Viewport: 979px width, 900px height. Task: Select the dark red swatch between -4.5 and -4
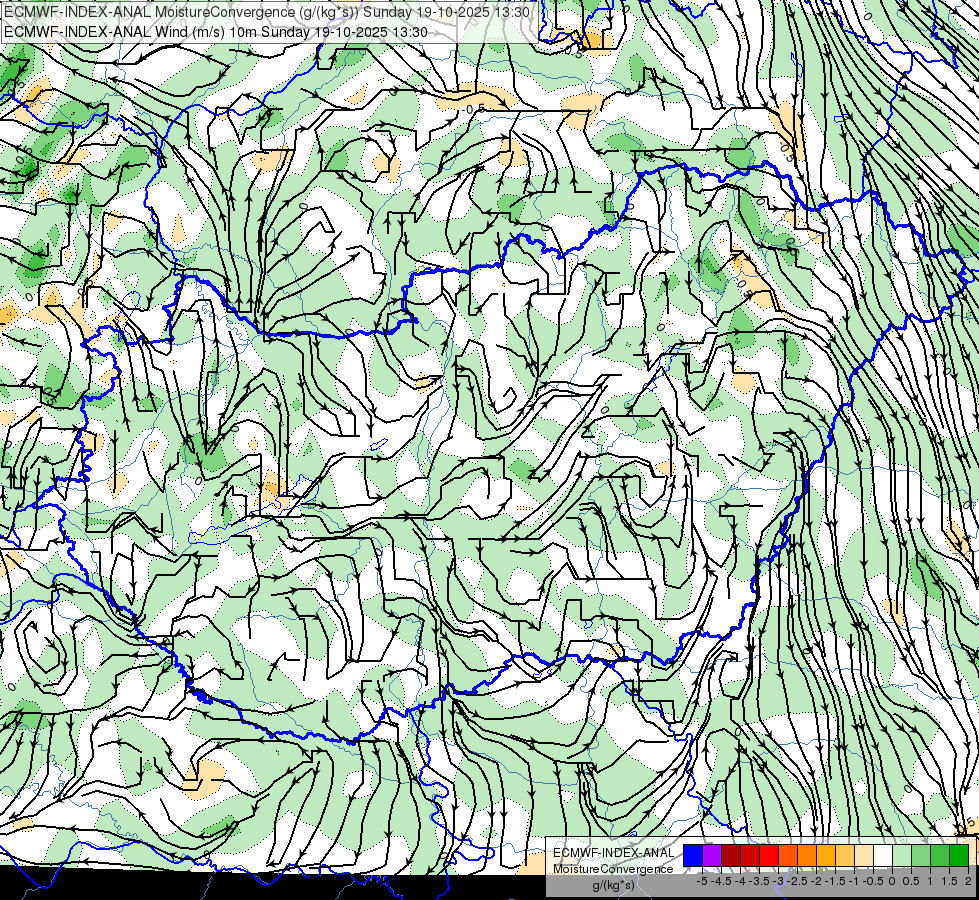pos(731,855)
